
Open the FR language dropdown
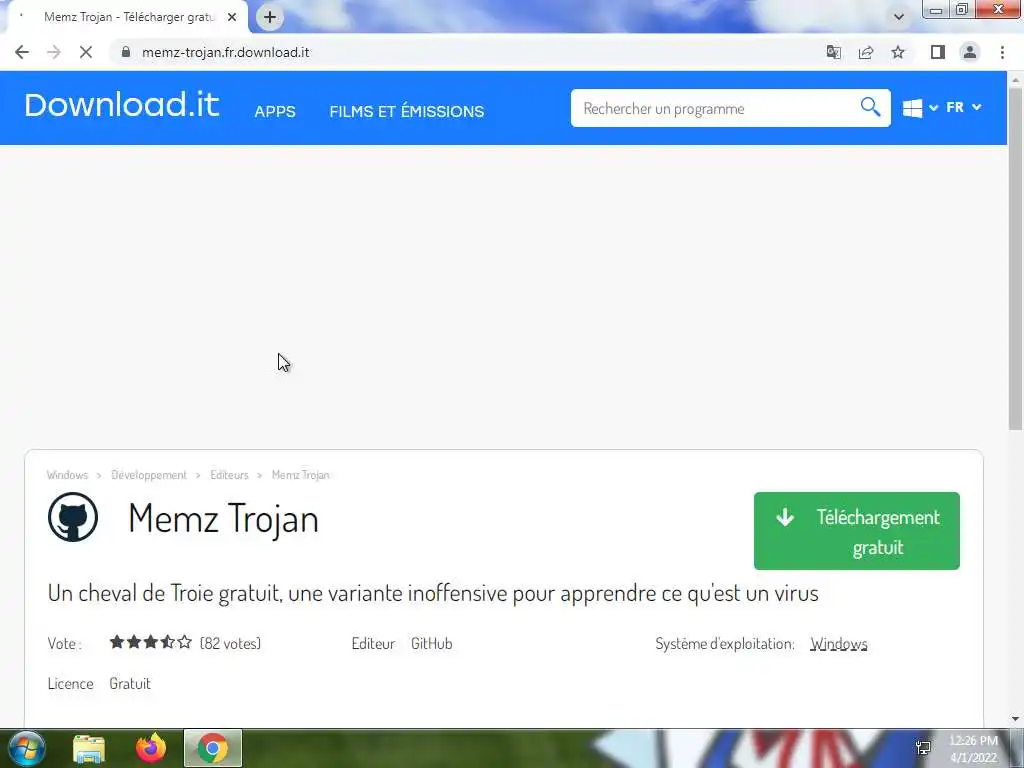964,107
